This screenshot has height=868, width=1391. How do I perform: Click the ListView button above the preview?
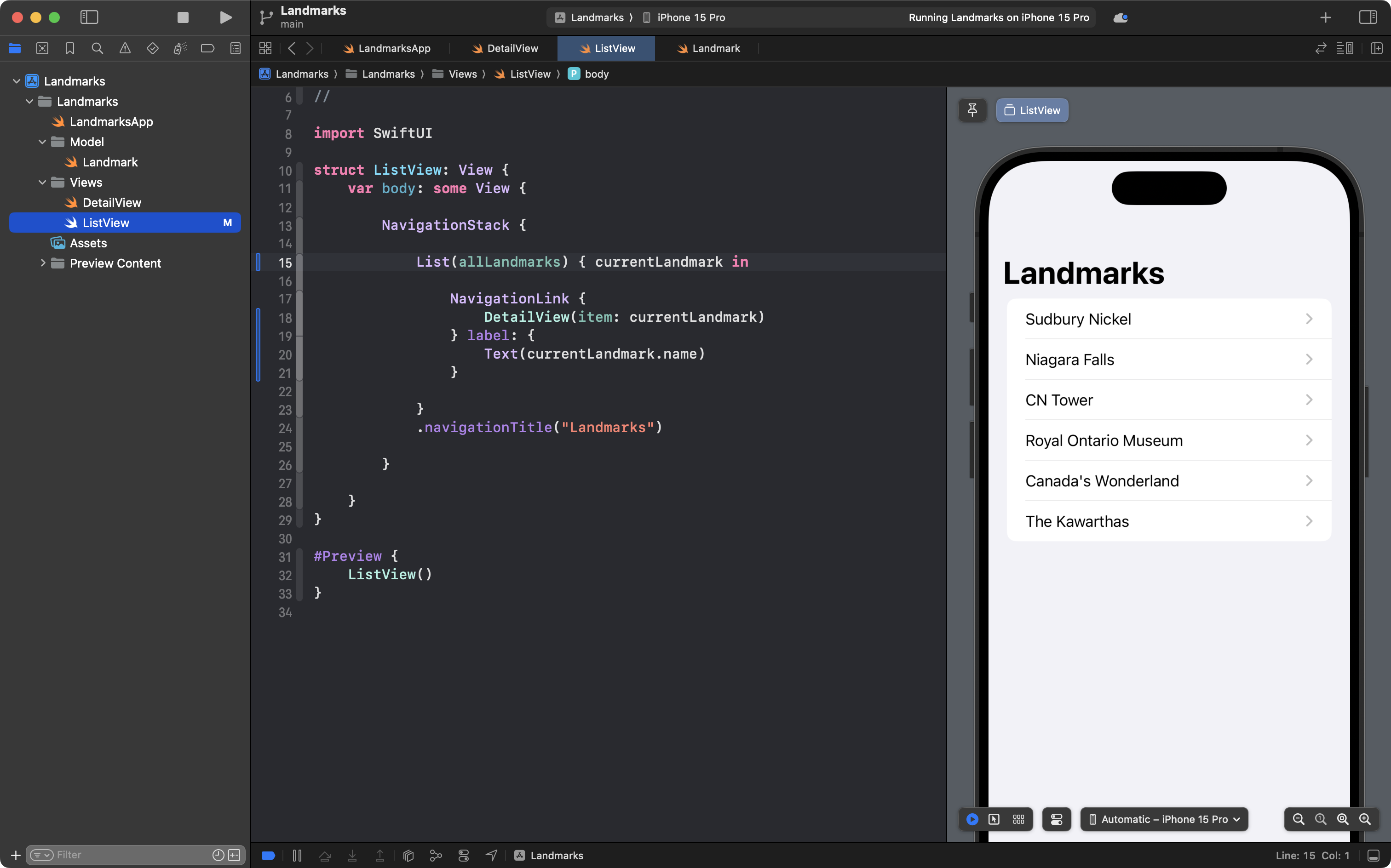coord(1031,110)
